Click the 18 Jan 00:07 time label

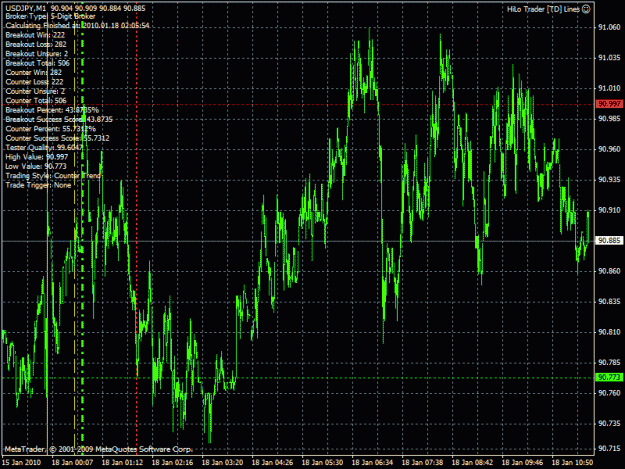click(x=72, y=462)
